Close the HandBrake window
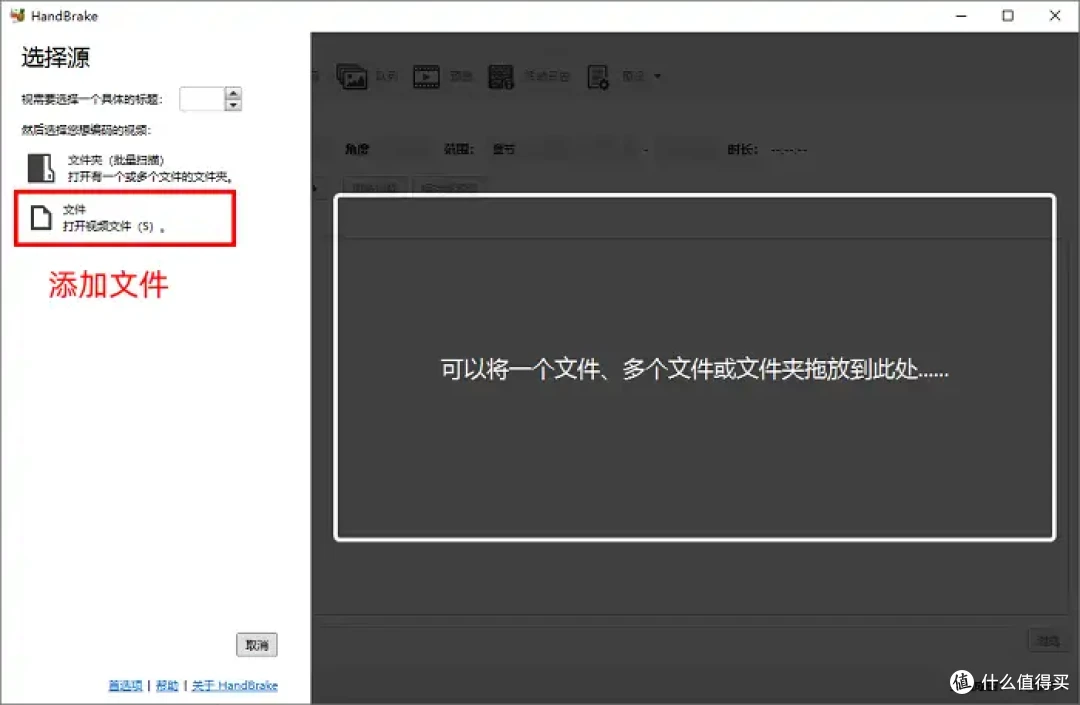This screenshot has width=1080, height=705. [x=1055, y=15]
